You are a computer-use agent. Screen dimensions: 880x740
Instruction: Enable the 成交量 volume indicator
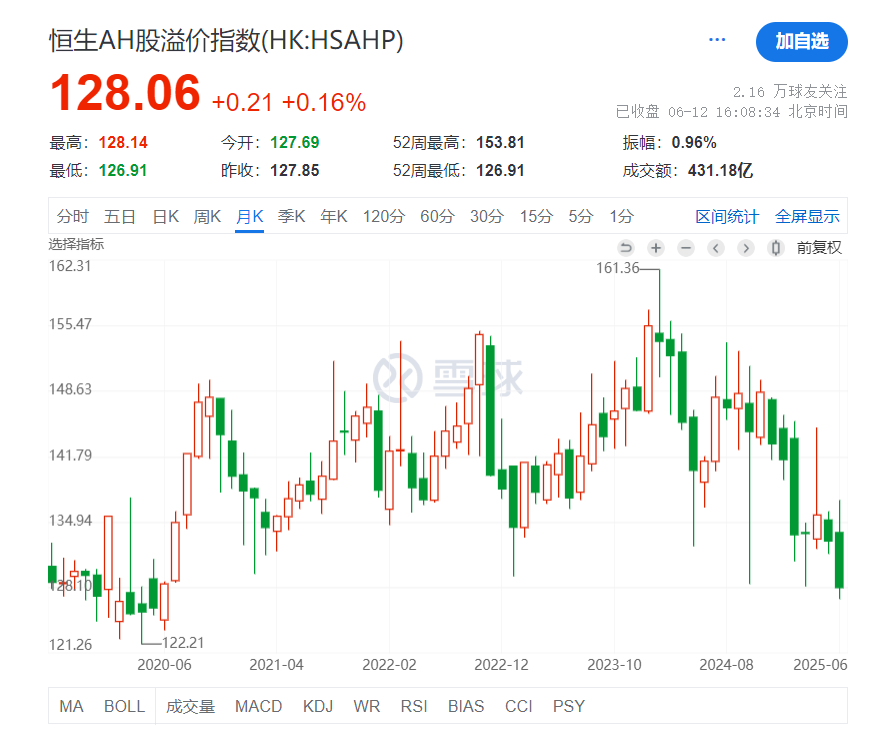tap(190, 706)
